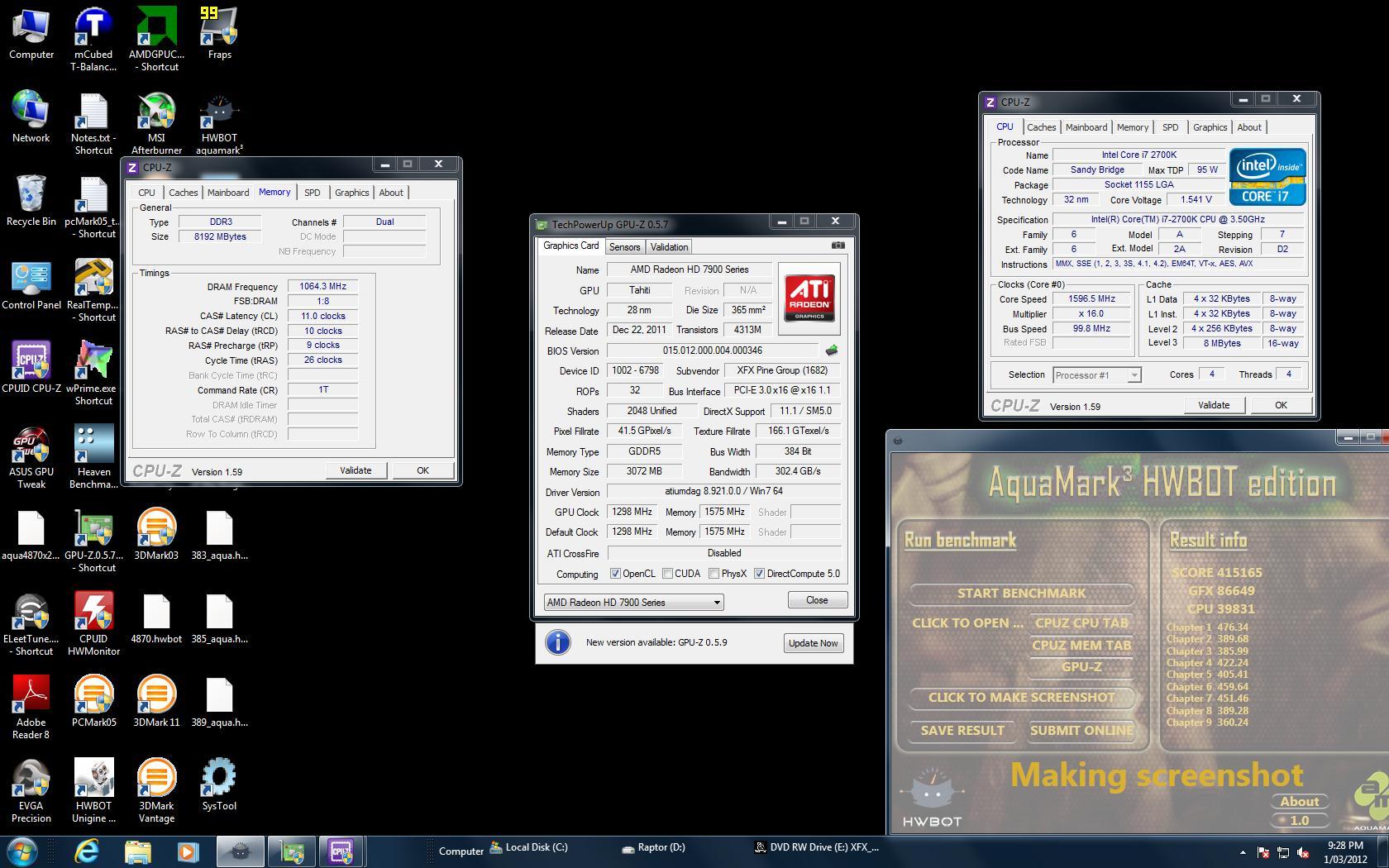Click CLICK TO MAKE SCREENSHOT button
The width and height of the screenshot is (1389, 868).
tap(1021, 698)
